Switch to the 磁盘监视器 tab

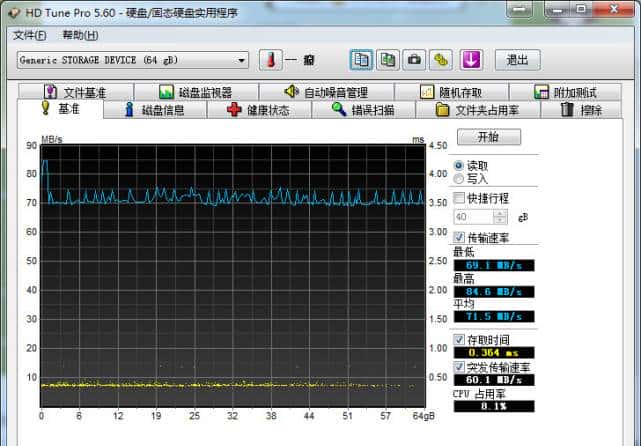point(197,92)
